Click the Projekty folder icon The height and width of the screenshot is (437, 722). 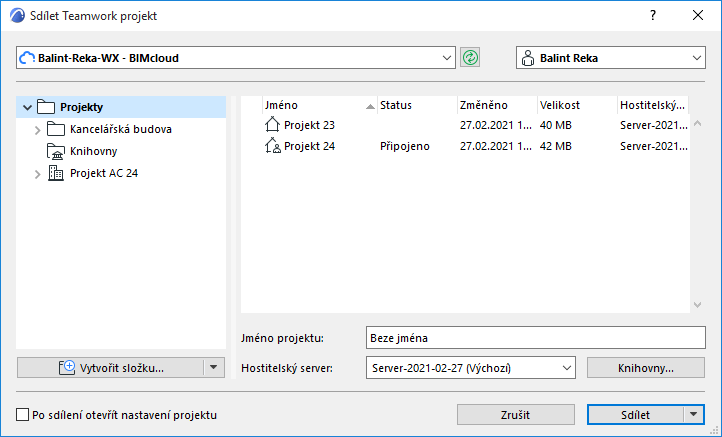[x=46, y=107]
